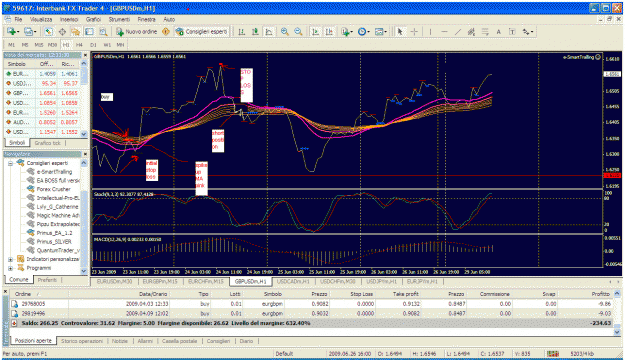This screenshot has width=625, height=360.
Task: Open the new chart icon in toolbar
Action: 12,31
